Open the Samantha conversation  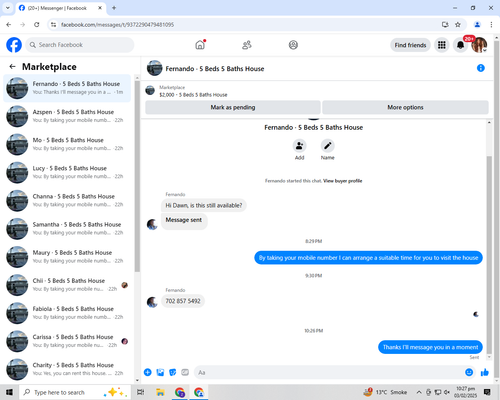pyautogui.click(x=67, y=229)
